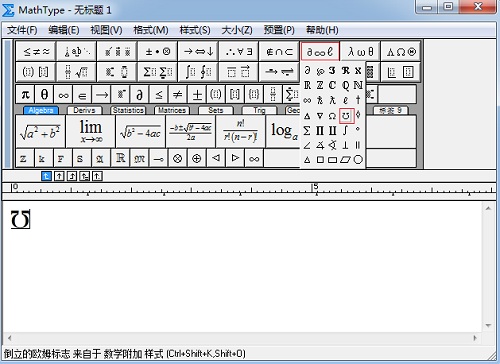Viewport: 500px width, 364px height.
Task: Insert the double-struck ℤ integers symbol
Action: pyautogui.click(x=320, y=85)
